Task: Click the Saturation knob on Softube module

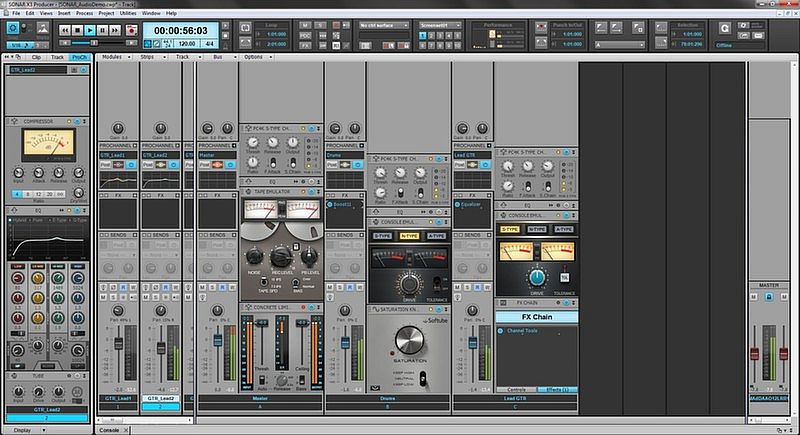Action: (410, 339)
